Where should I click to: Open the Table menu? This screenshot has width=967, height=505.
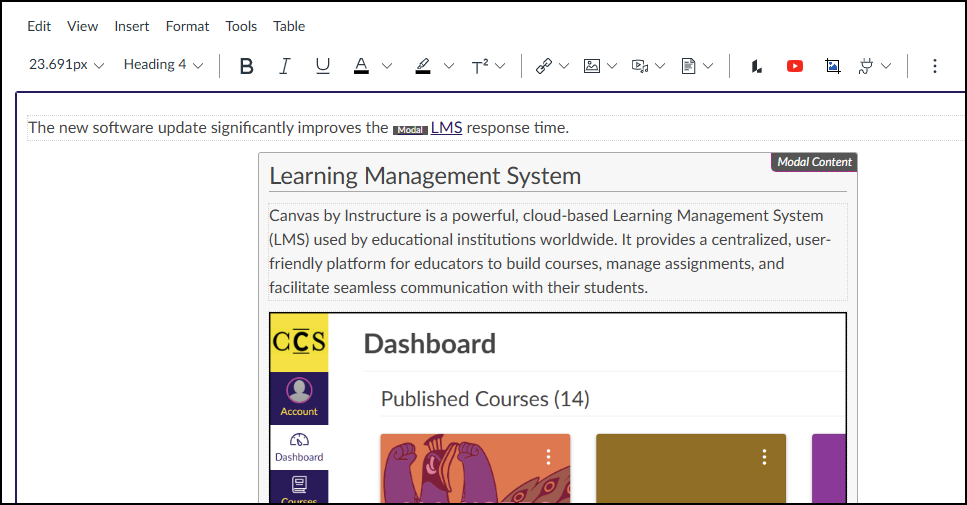pos(289,27)
